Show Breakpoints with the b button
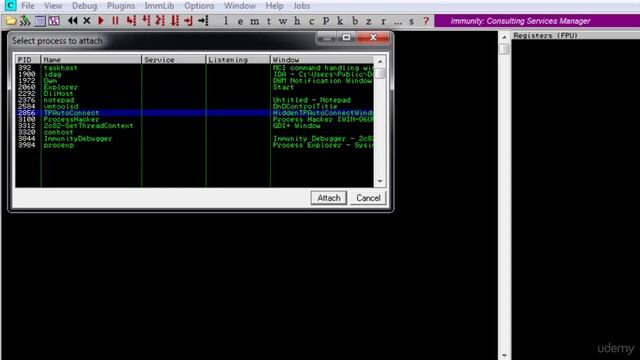 [354, 21]
